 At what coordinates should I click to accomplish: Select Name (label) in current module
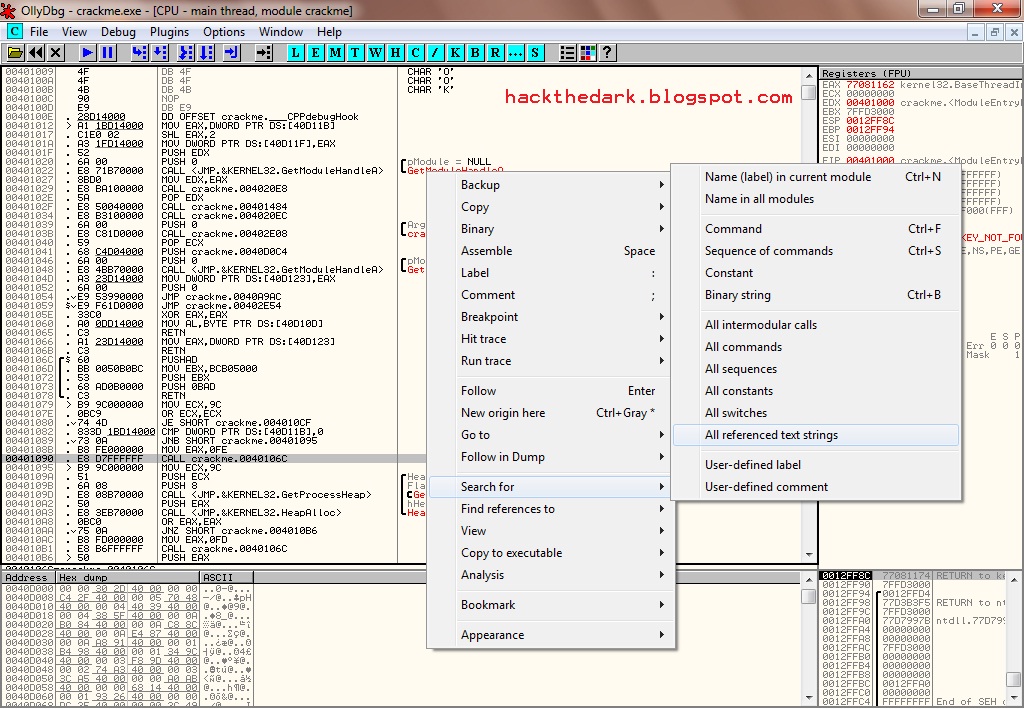tap(816, 177)
